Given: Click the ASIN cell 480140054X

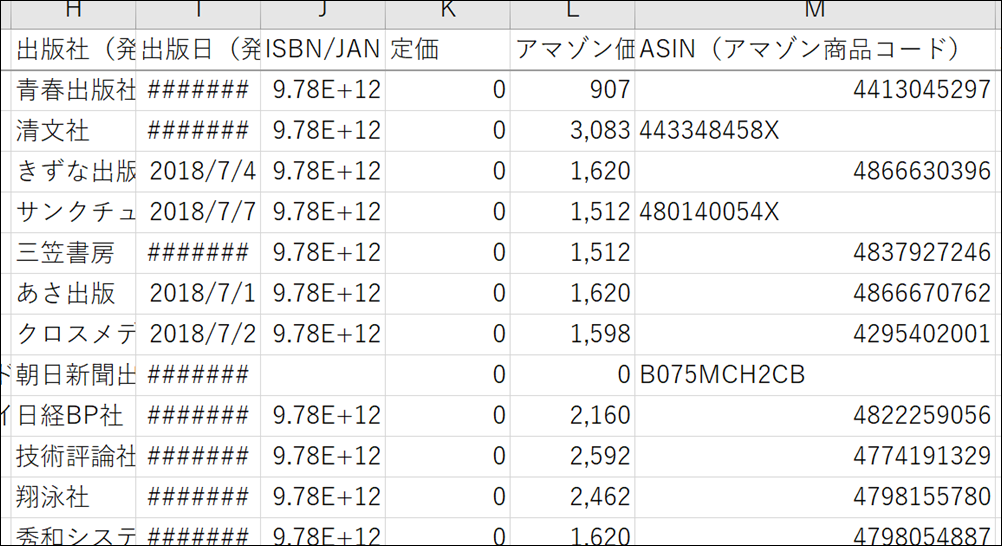Looking at the screenshot, I should [x=815, y=212].
